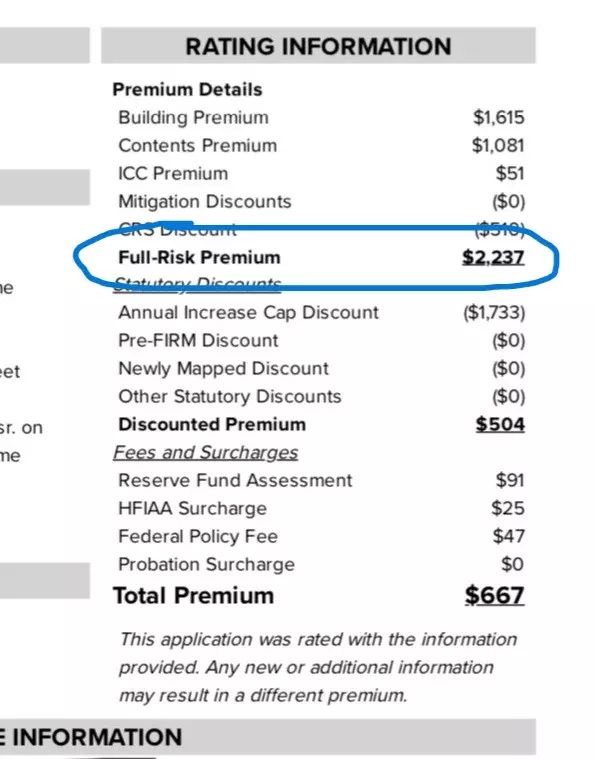Select the Discounted Premium $504 amount
Image resolution: width=596 pixels, height=759 pixels.
(x=500, y=425)
